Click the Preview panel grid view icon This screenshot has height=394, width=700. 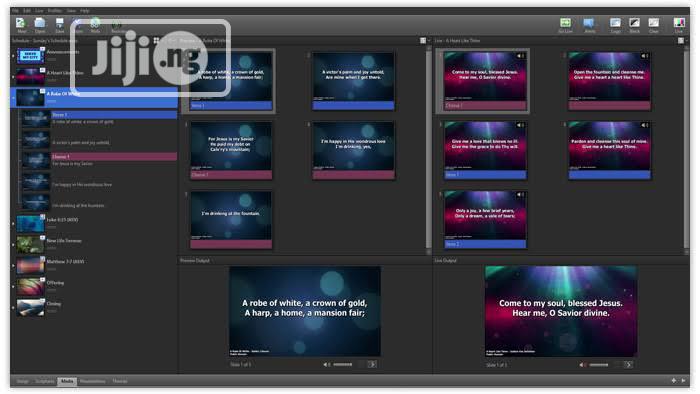[x=422, y=41]
